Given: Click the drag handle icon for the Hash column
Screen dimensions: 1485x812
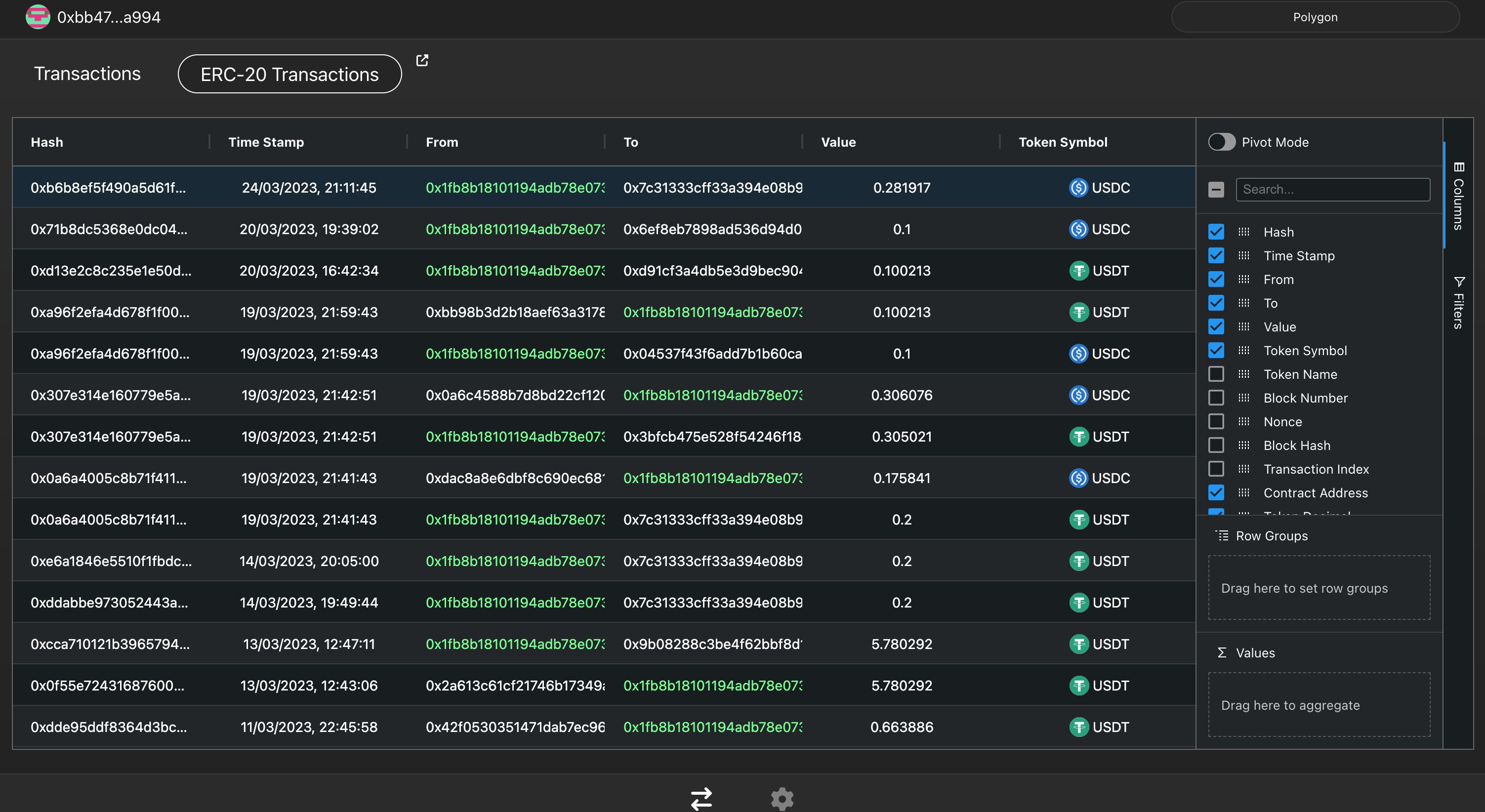Looking at the screenshot, I should point(1243,232).
